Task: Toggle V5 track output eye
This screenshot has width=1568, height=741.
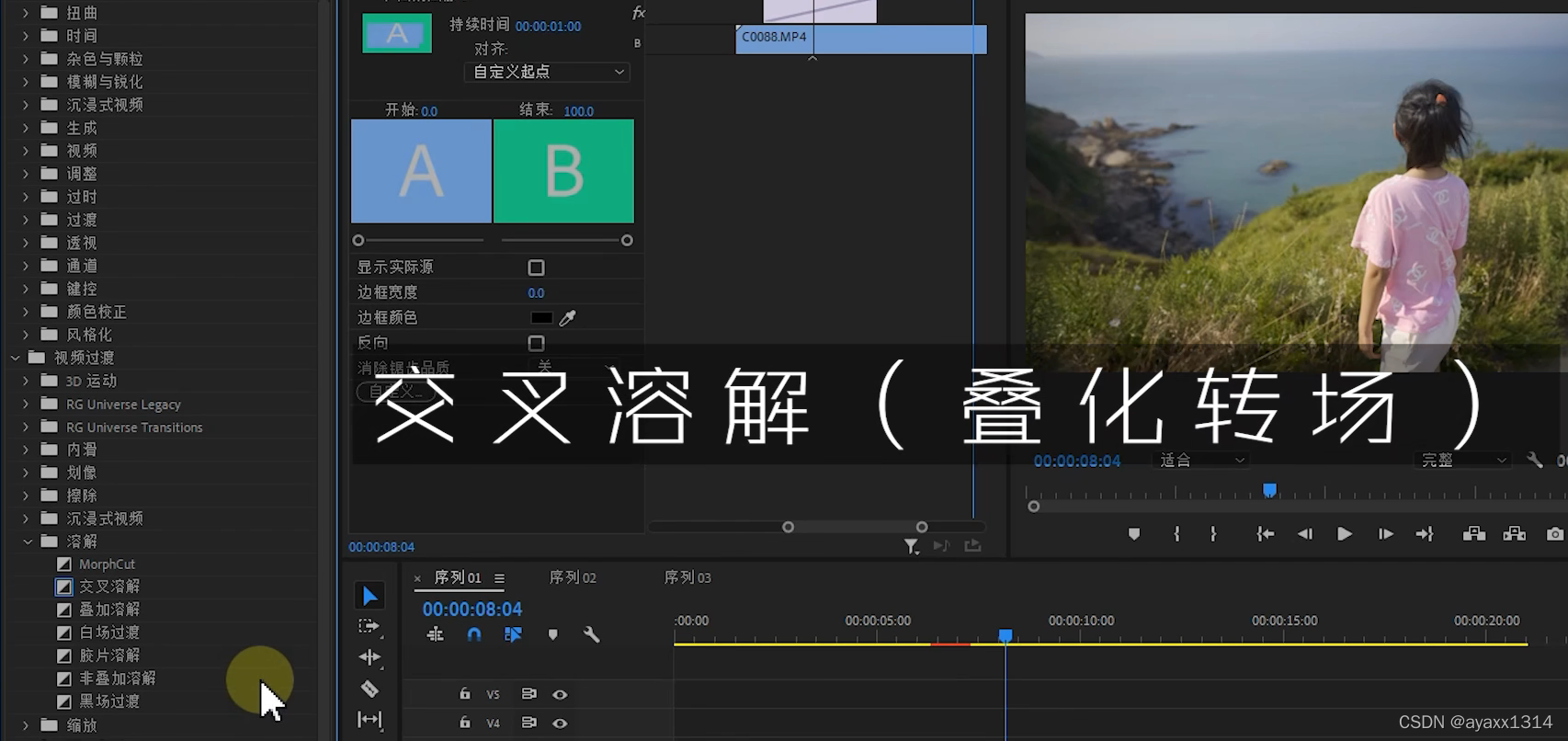Action: tap(560, 694)
